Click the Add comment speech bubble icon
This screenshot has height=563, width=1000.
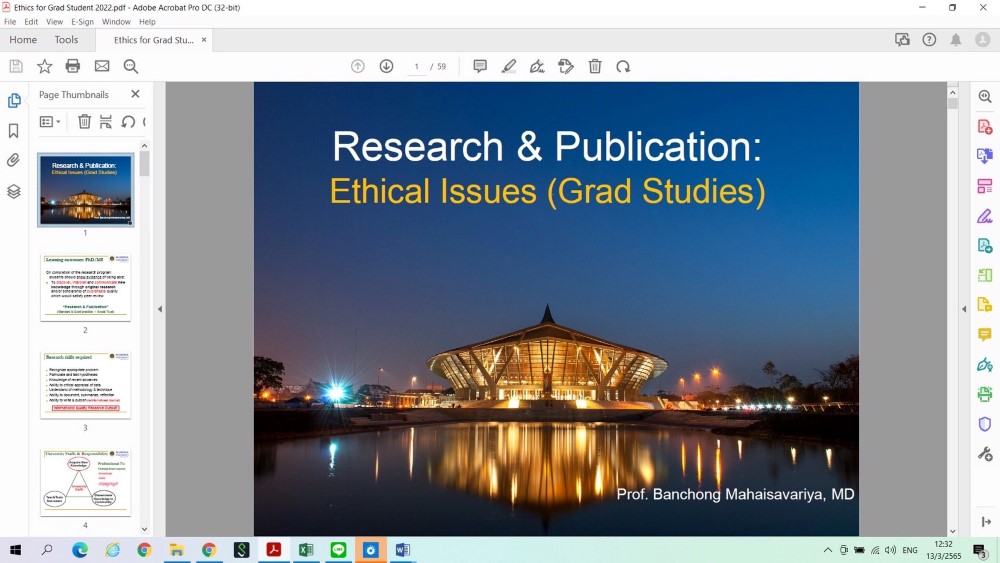click(480, 66)
